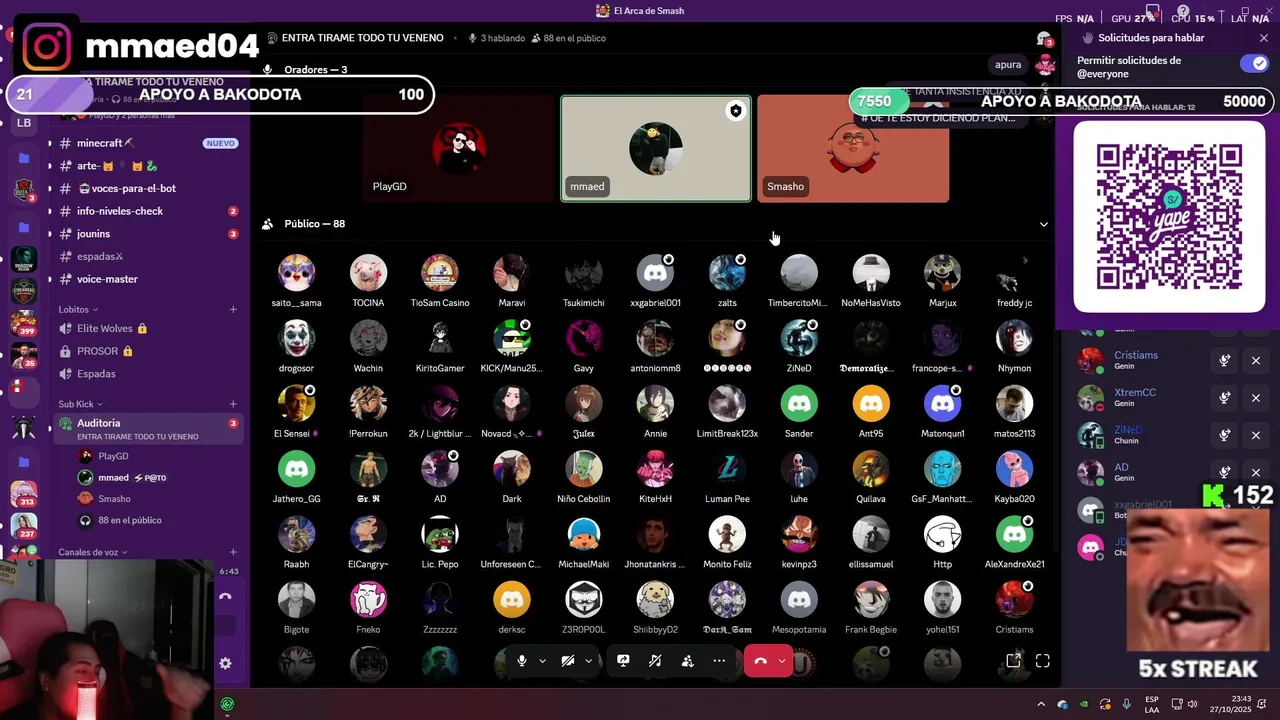Image resolution: width=1280 pixels, height=720 pixels.
Task: Open the three-dot more options menu
Action: [x=719, y=661]
